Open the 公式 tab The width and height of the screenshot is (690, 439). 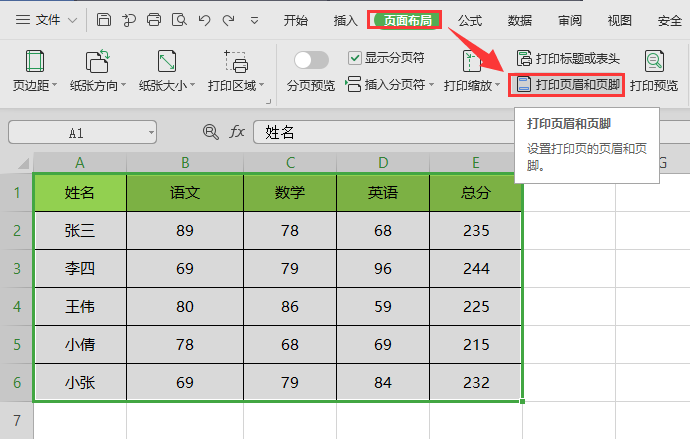(x=470, y=20)
